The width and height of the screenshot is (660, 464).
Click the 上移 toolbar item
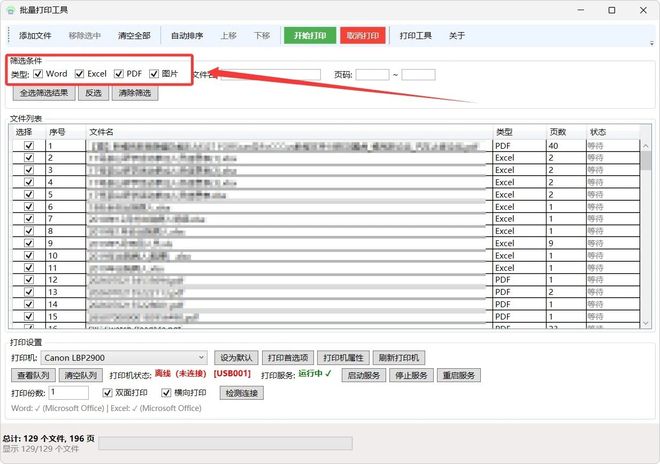[x=228, y=36]
